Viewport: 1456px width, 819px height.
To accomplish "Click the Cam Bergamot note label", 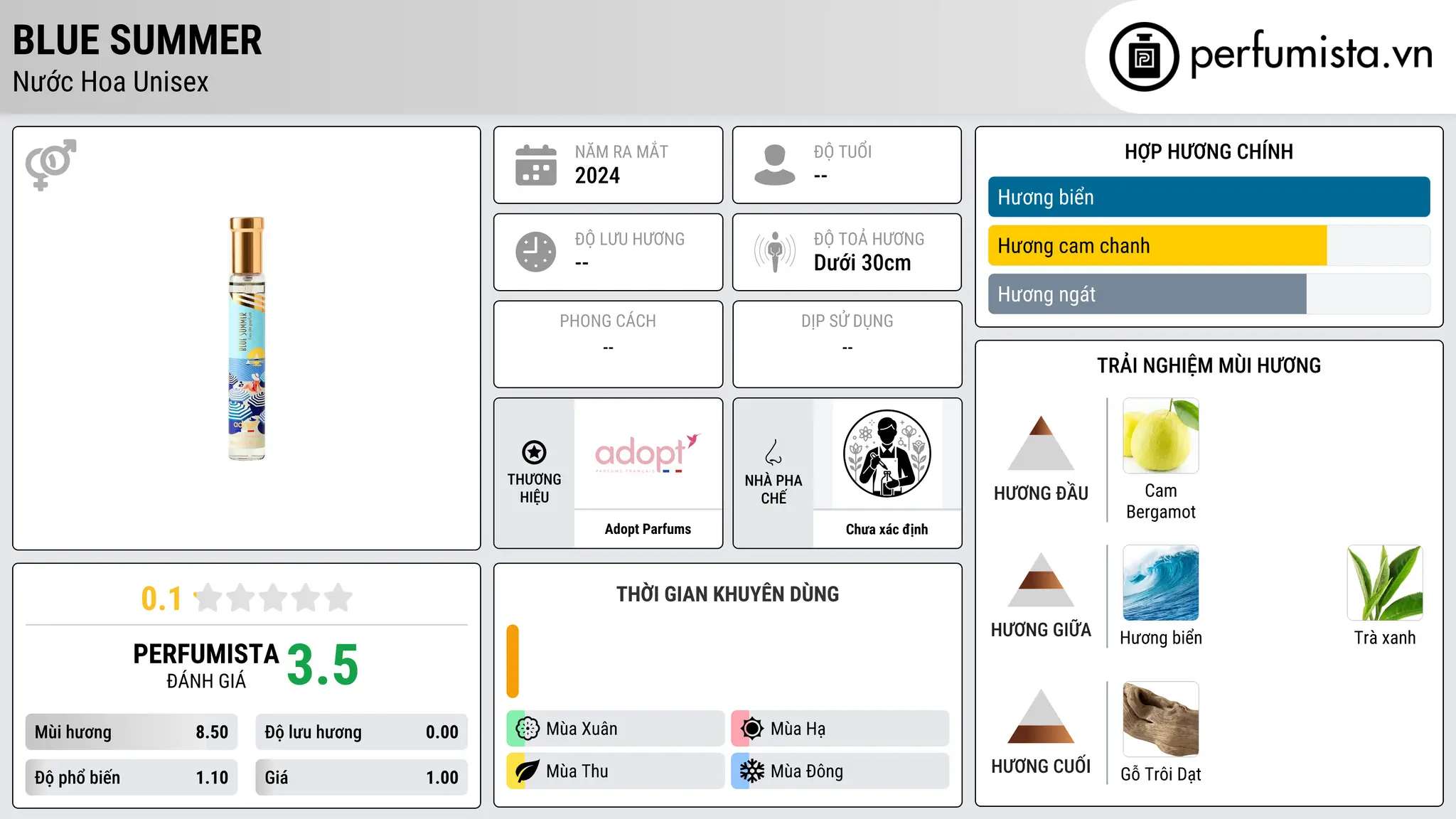I will 1161,501.
